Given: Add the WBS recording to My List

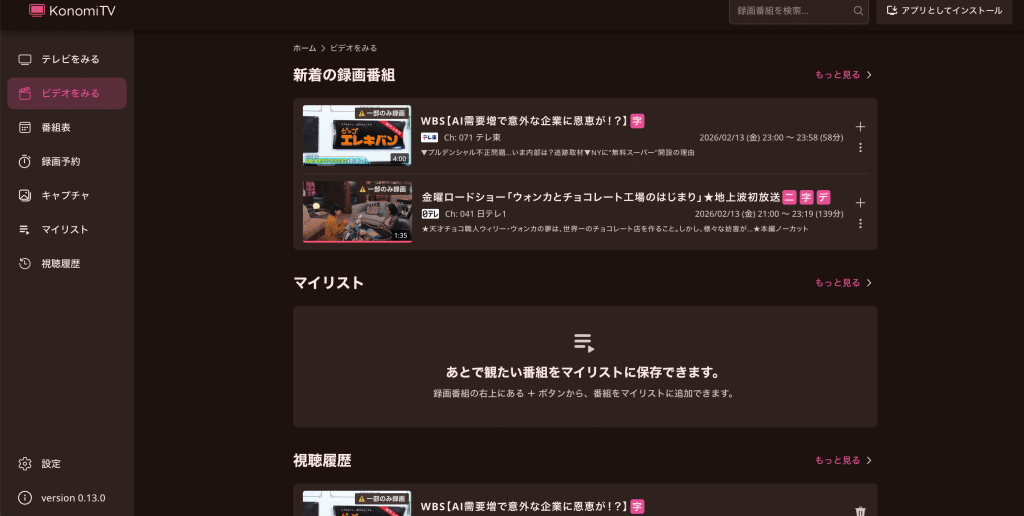Looking at the screenshot, I should [860, 127].
